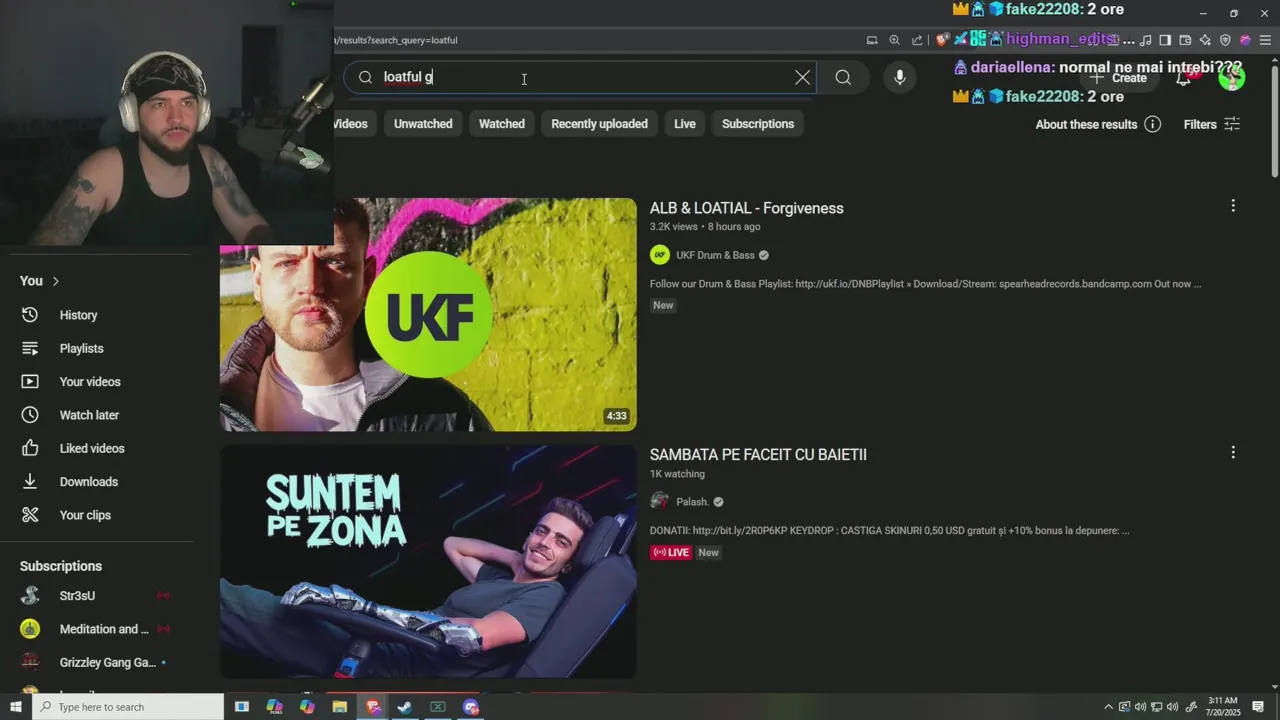Open the UKF Drum & Bass channel name

click(715, 255)
